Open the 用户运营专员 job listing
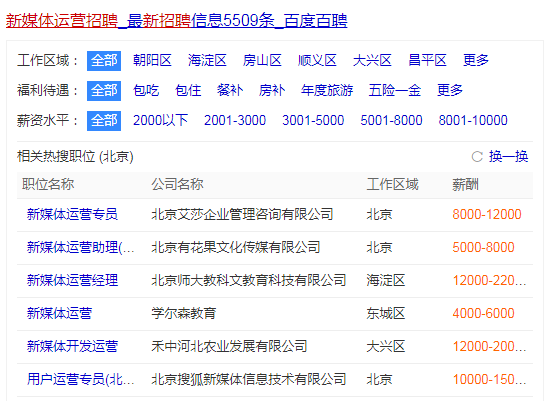This screenshot has height=401, width=549. 81,380
